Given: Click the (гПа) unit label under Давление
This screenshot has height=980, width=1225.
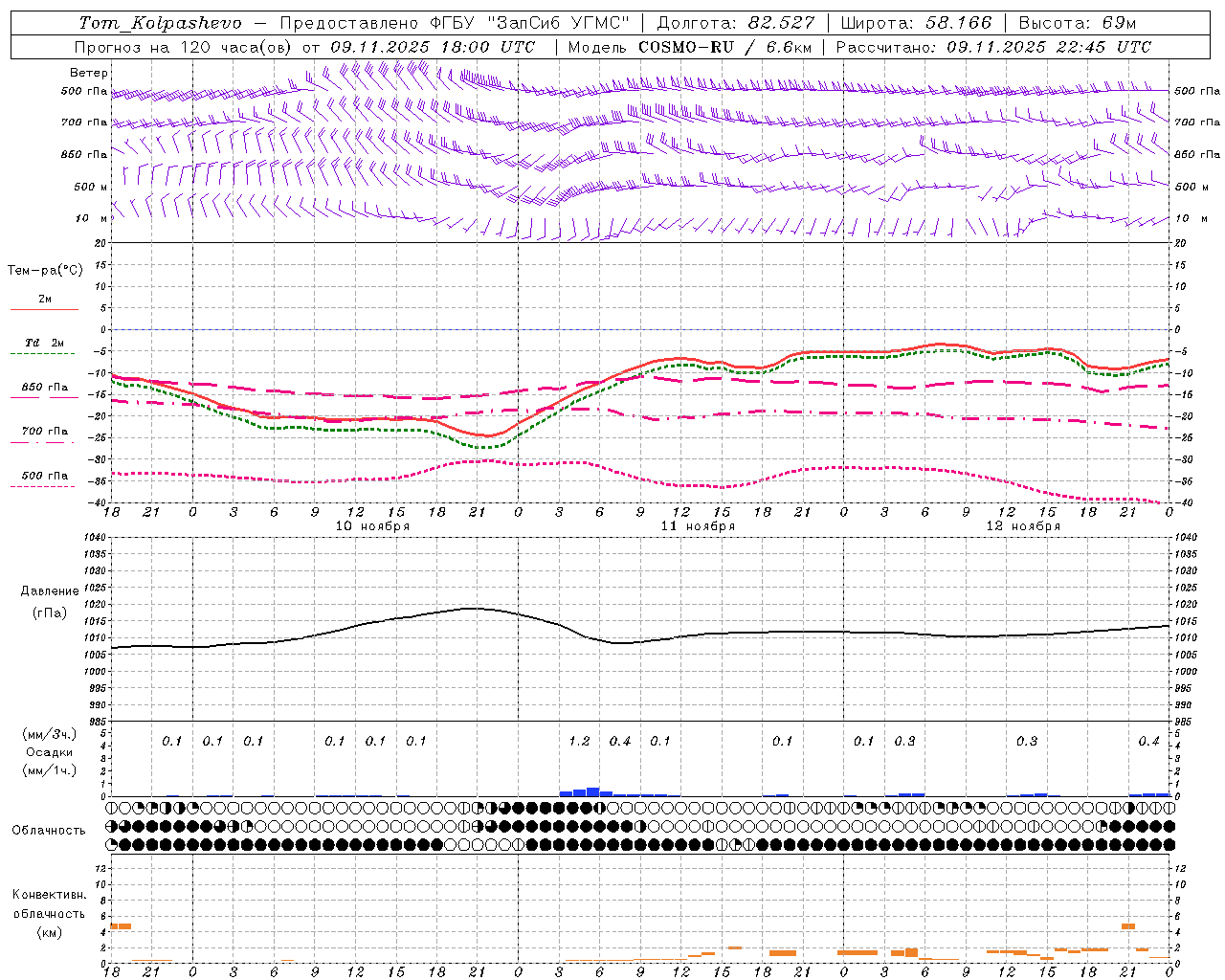Looking at the screenshot, I should pyautogui.click(x=50, y=613).
